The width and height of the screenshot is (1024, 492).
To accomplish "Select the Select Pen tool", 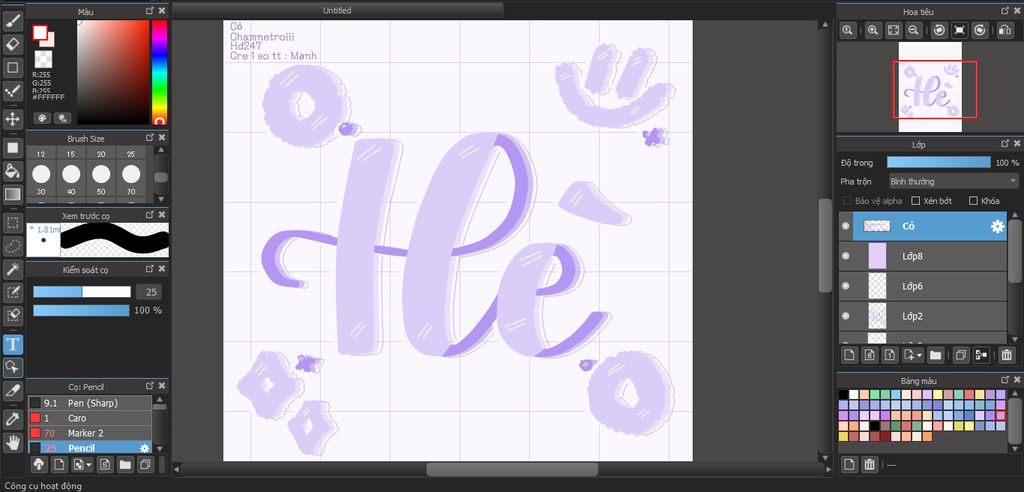I will [12, 291].
